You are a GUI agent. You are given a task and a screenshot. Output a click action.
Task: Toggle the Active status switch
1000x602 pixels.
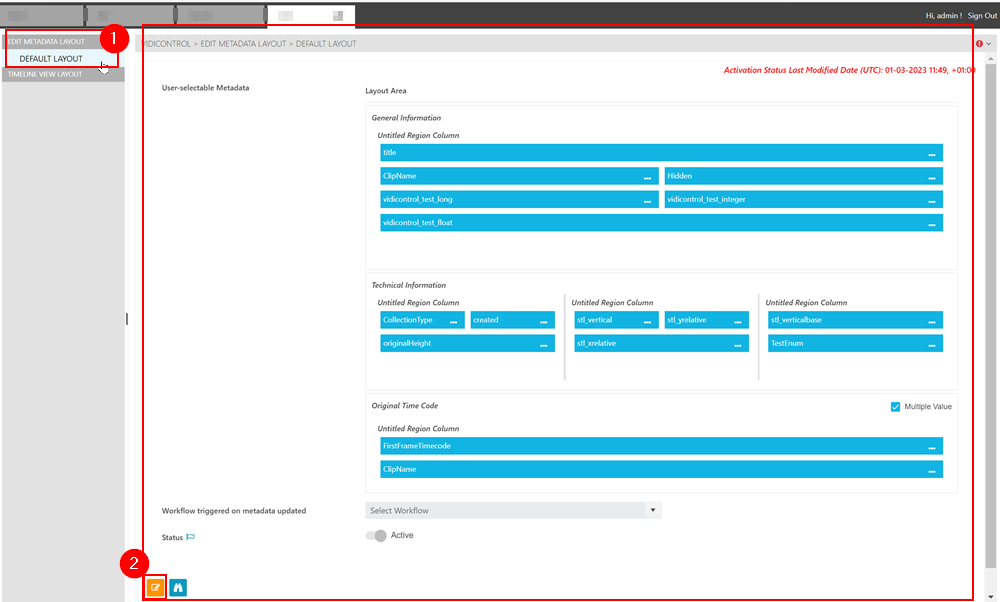click(x=376, y=536)
